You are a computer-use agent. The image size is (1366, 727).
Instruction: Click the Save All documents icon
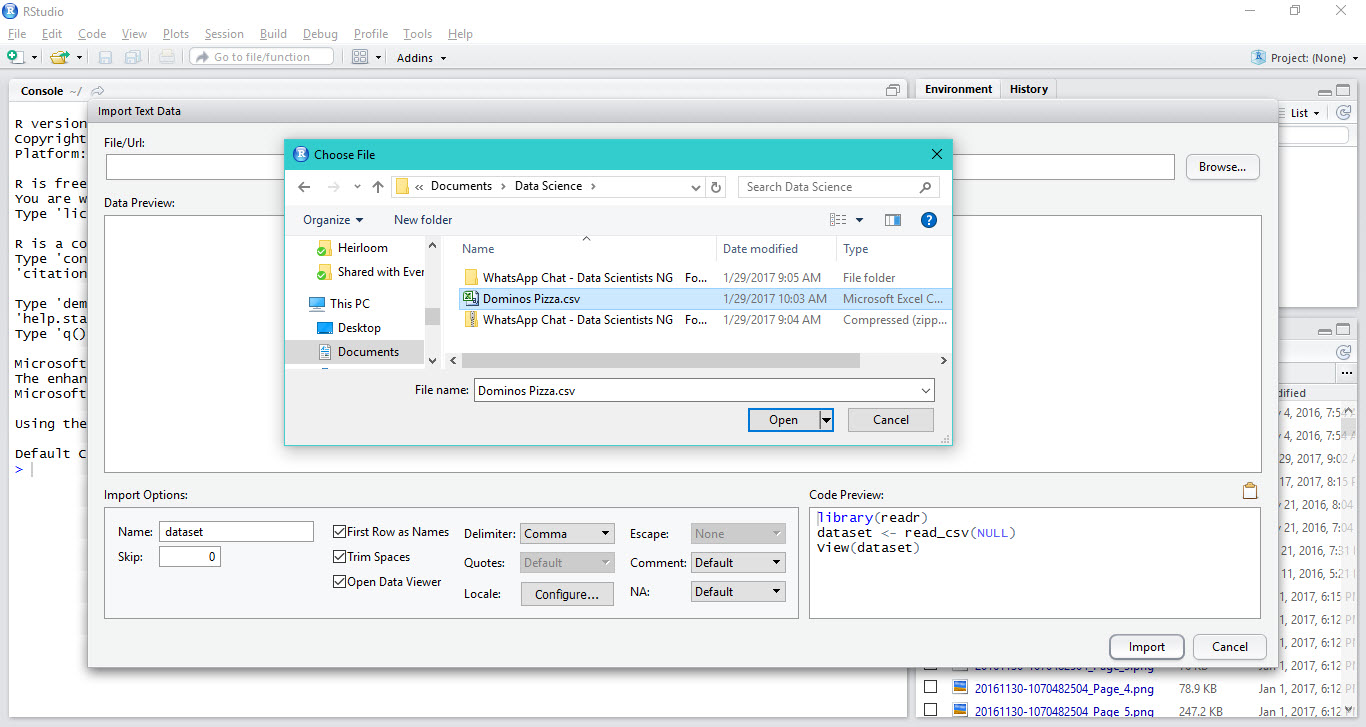132,57
